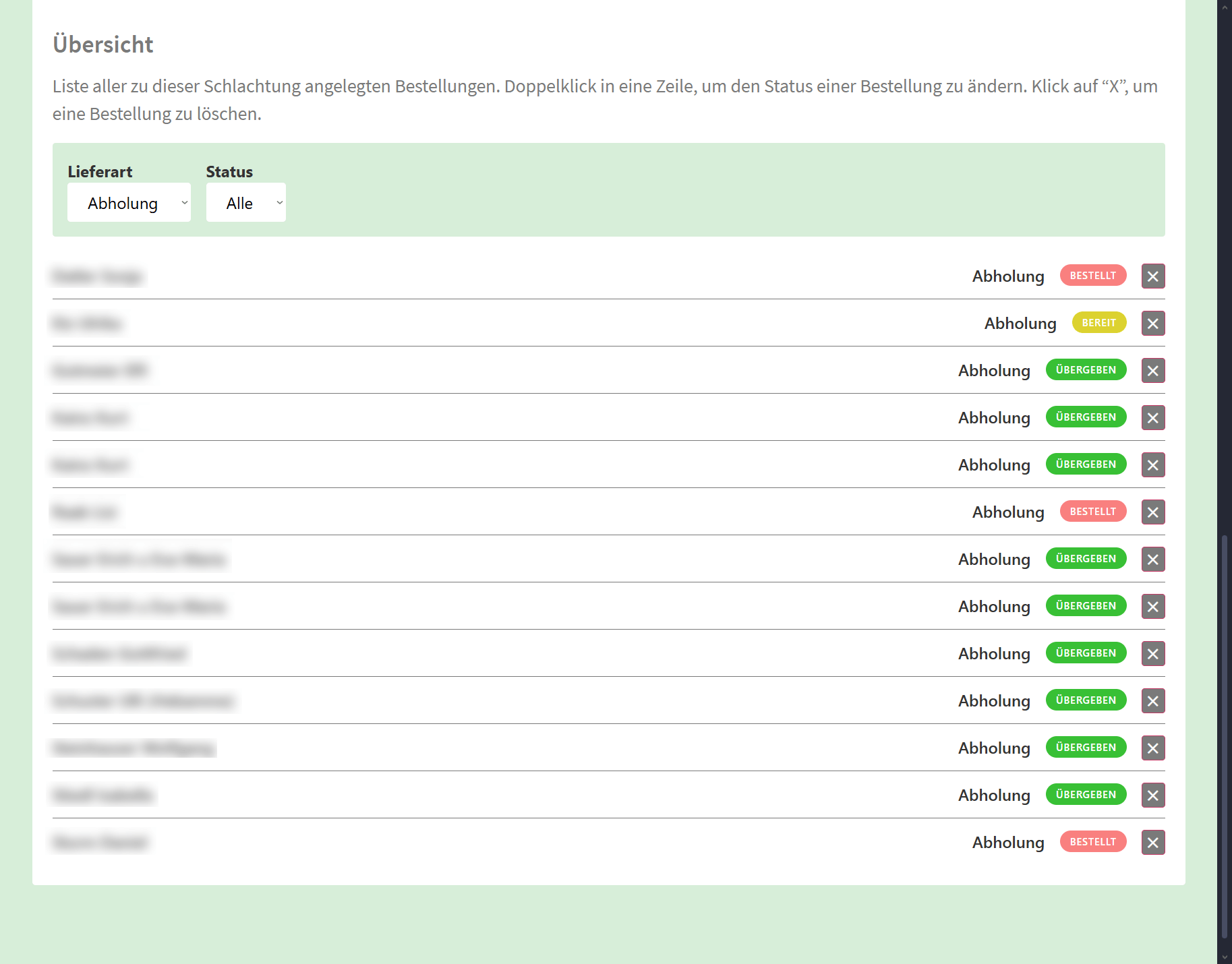
Task: Delete the order marked BEREIT
Action: (x=1152, y=324)
